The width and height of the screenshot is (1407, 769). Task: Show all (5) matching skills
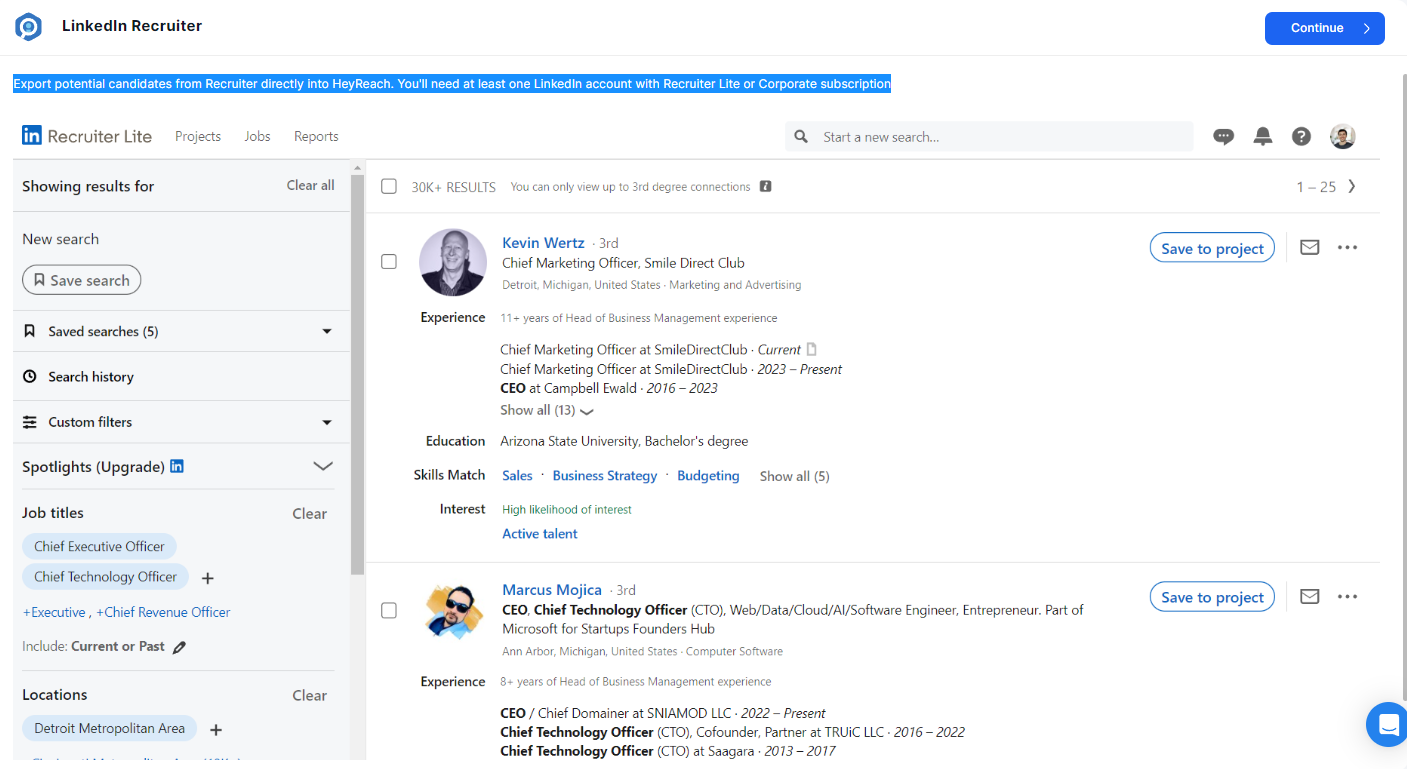click(x=794, y=476)
